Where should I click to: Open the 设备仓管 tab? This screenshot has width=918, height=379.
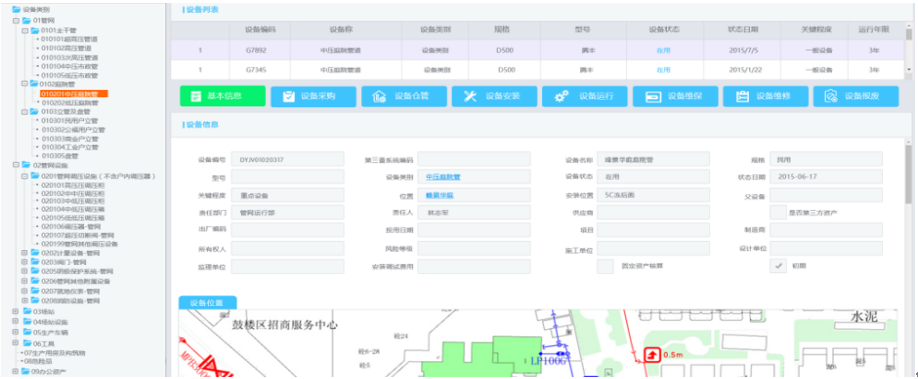404,97
